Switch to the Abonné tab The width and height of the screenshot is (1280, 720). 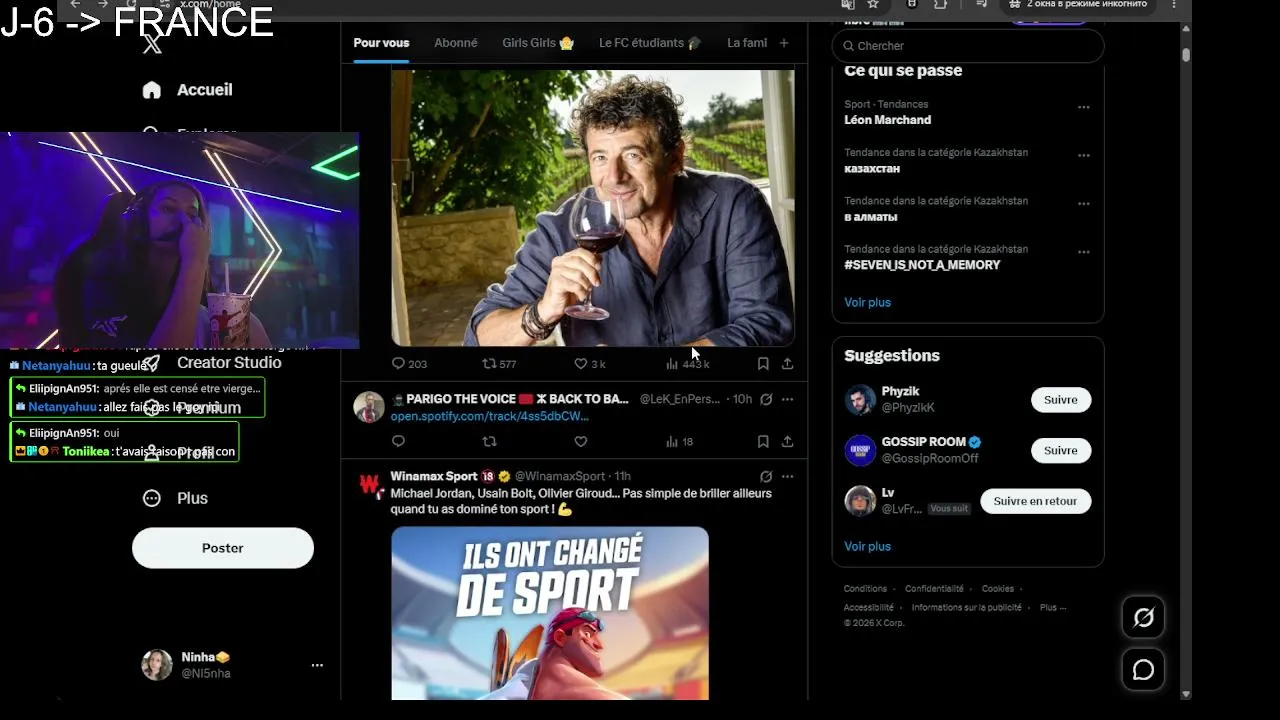(456, 43)
